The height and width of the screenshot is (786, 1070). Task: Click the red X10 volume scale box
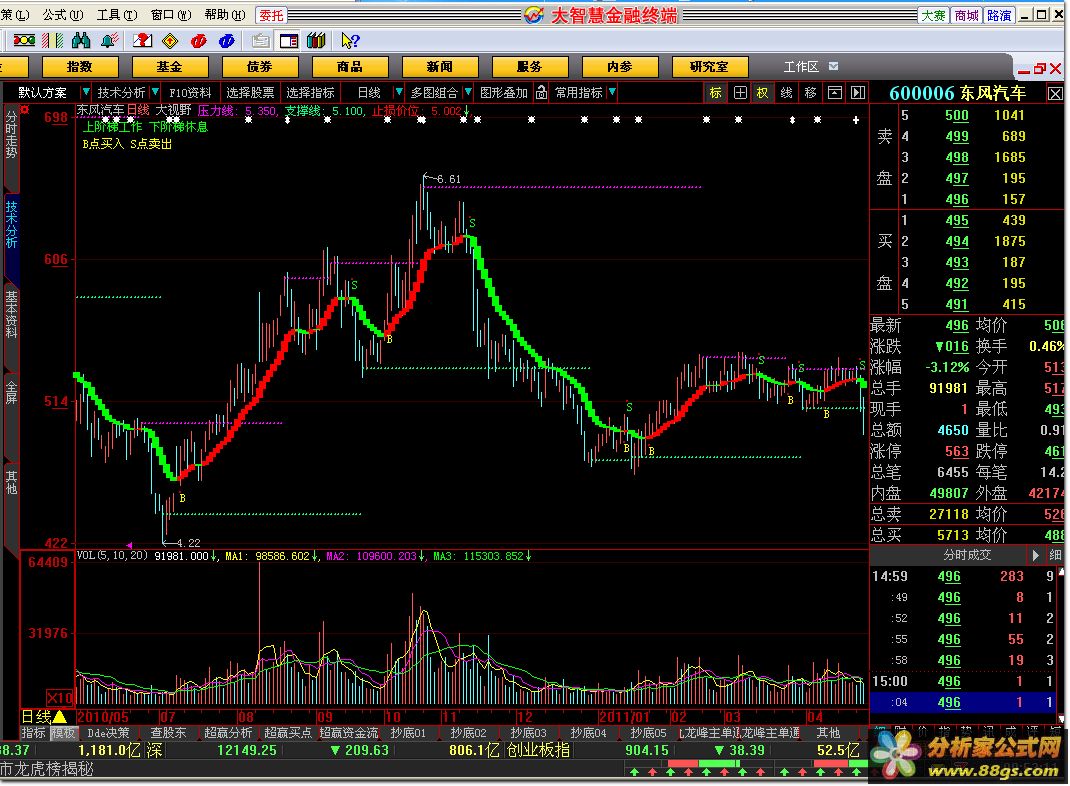pos(59,697)
